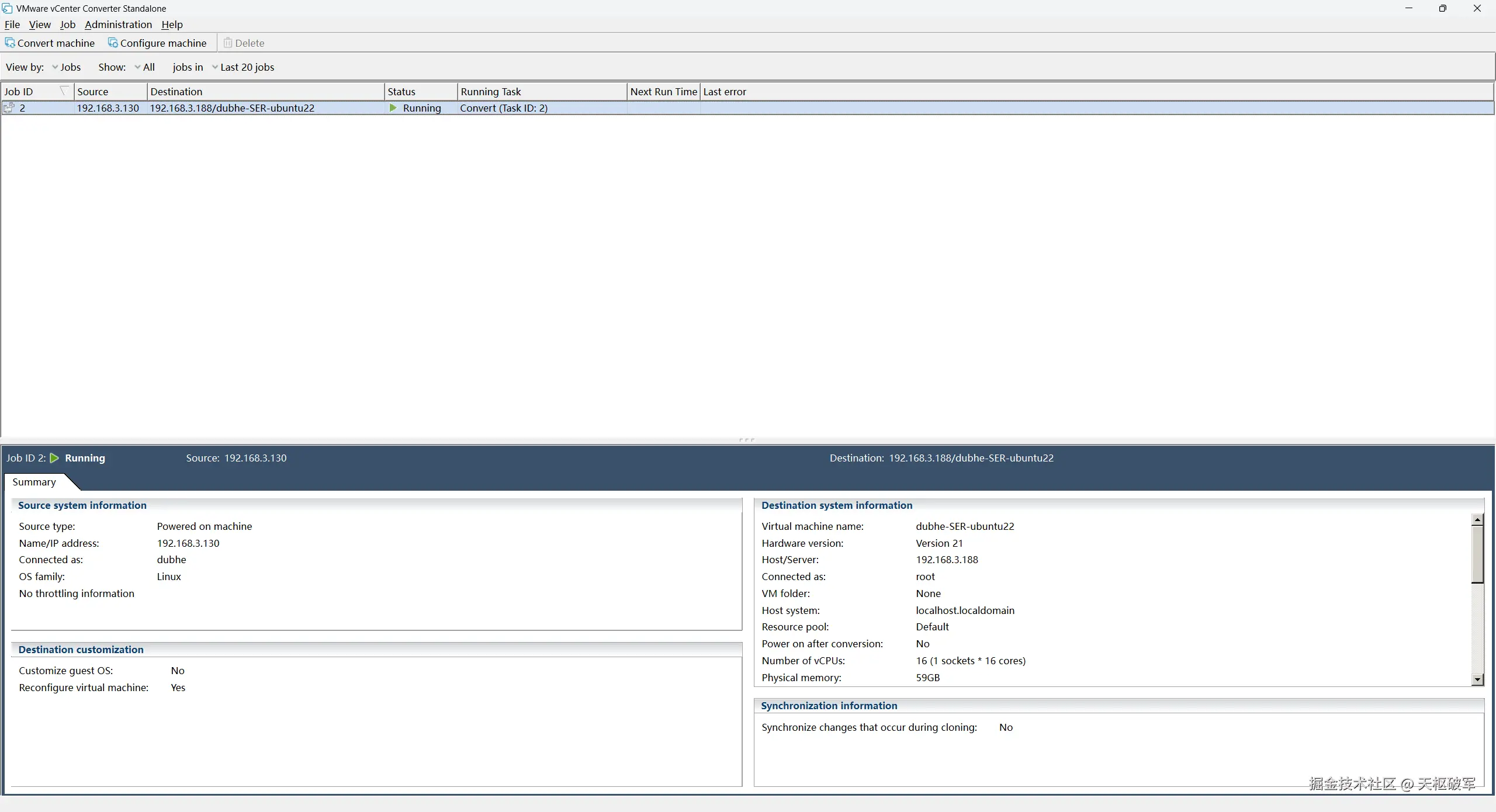Click the Configure machine toolbar icon

coord(113,43)
